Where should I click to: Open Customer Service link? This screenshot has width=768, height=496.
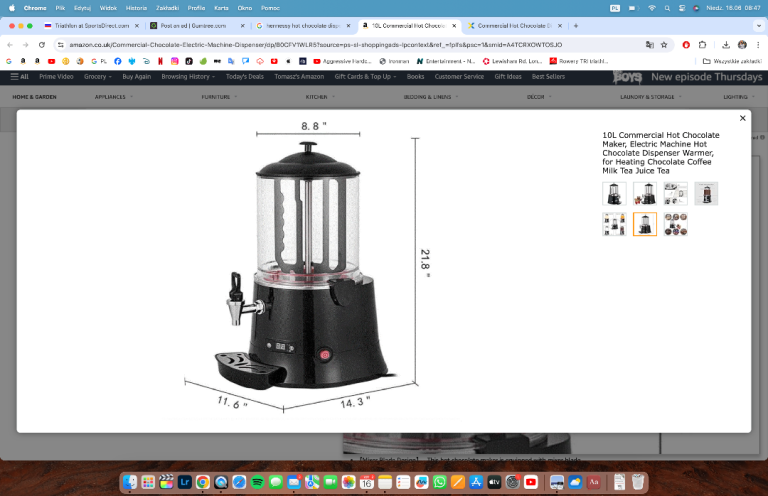[x=459, y=76]
